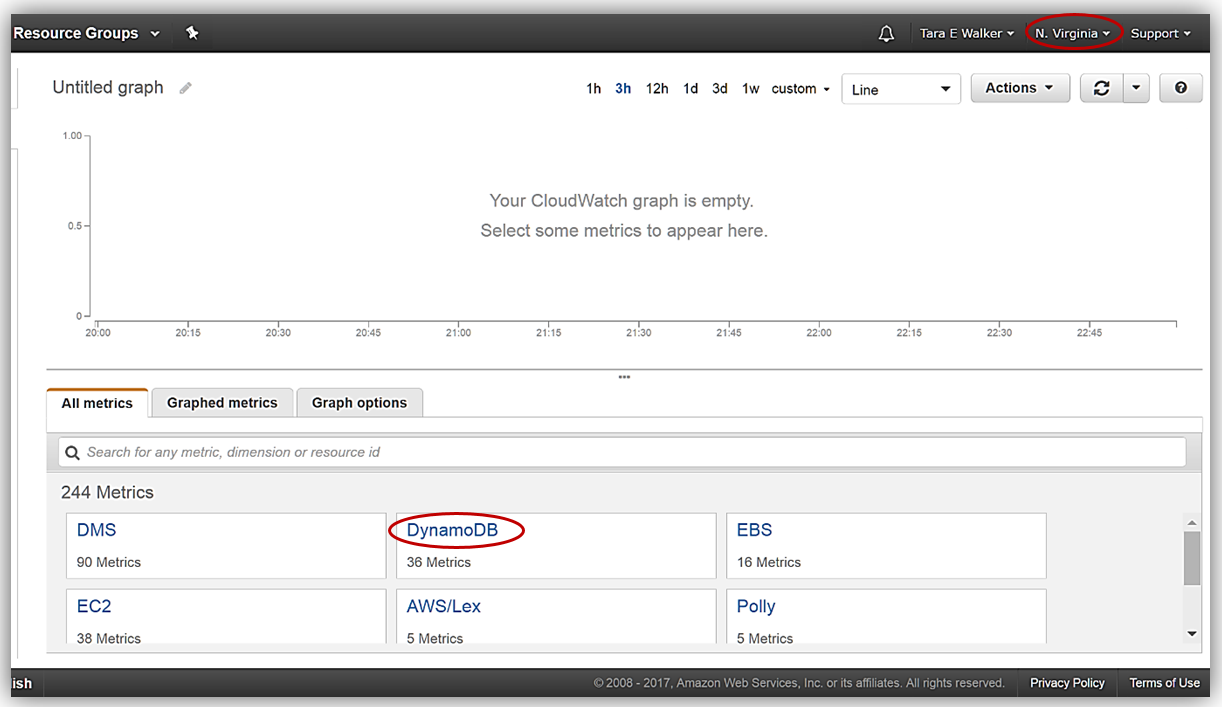Click the Privacy Policy link

point(1067,683)
